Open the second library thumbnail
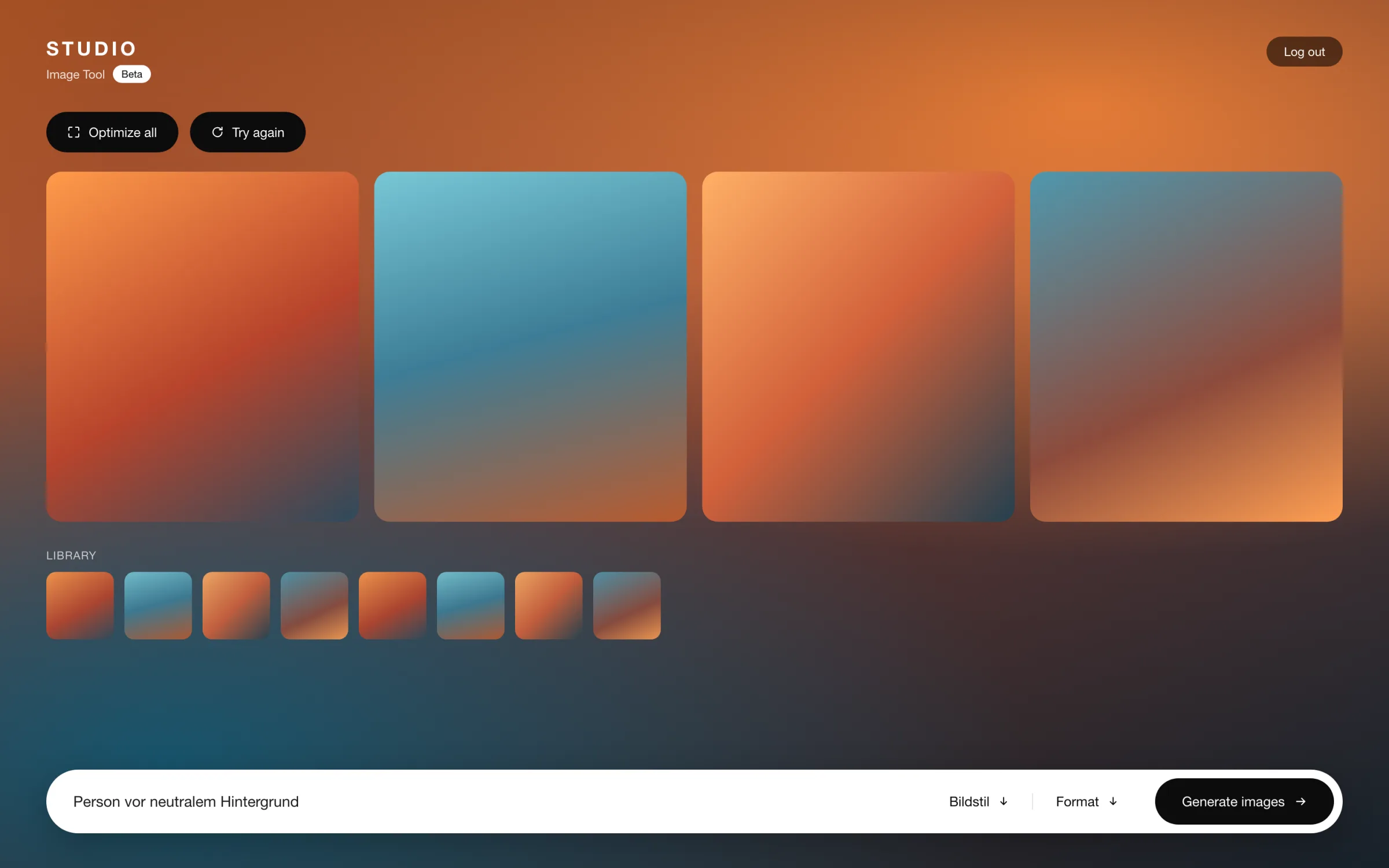Viewport: 1389px width, 868px height. (x=158, y=605)
